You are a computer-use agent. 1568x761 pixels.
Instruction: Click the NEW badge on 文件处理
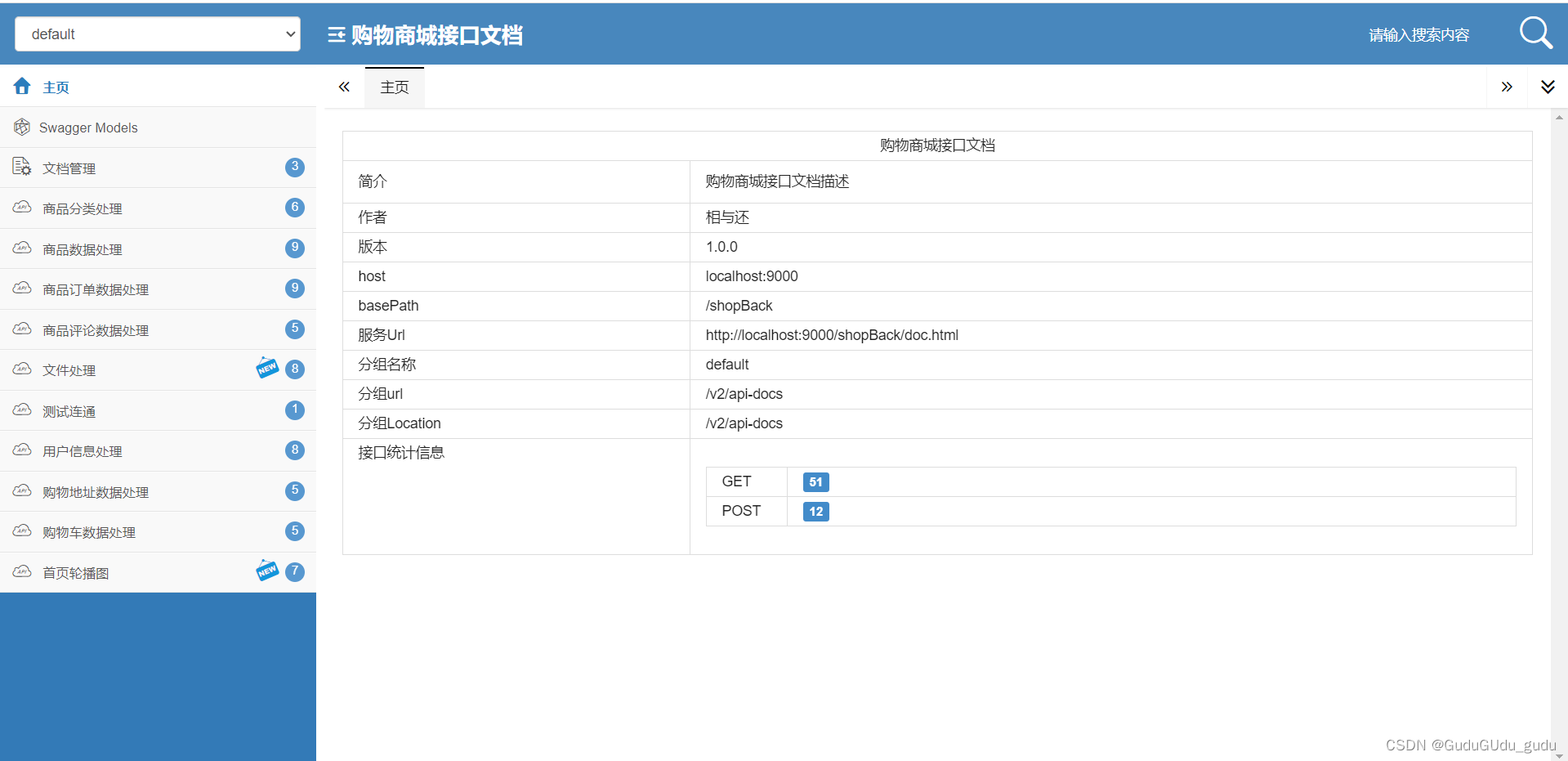267,368
